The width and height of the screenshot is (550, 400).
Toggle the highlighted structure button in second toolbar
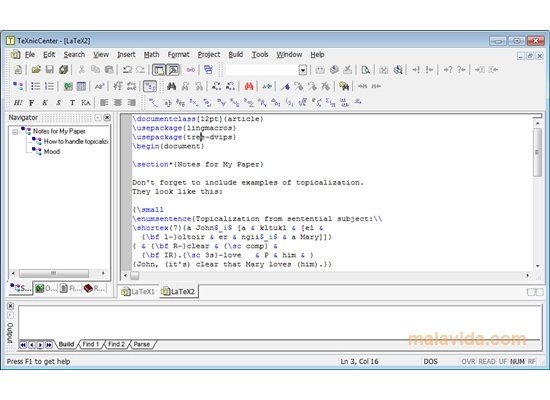(x=150, y=86)
